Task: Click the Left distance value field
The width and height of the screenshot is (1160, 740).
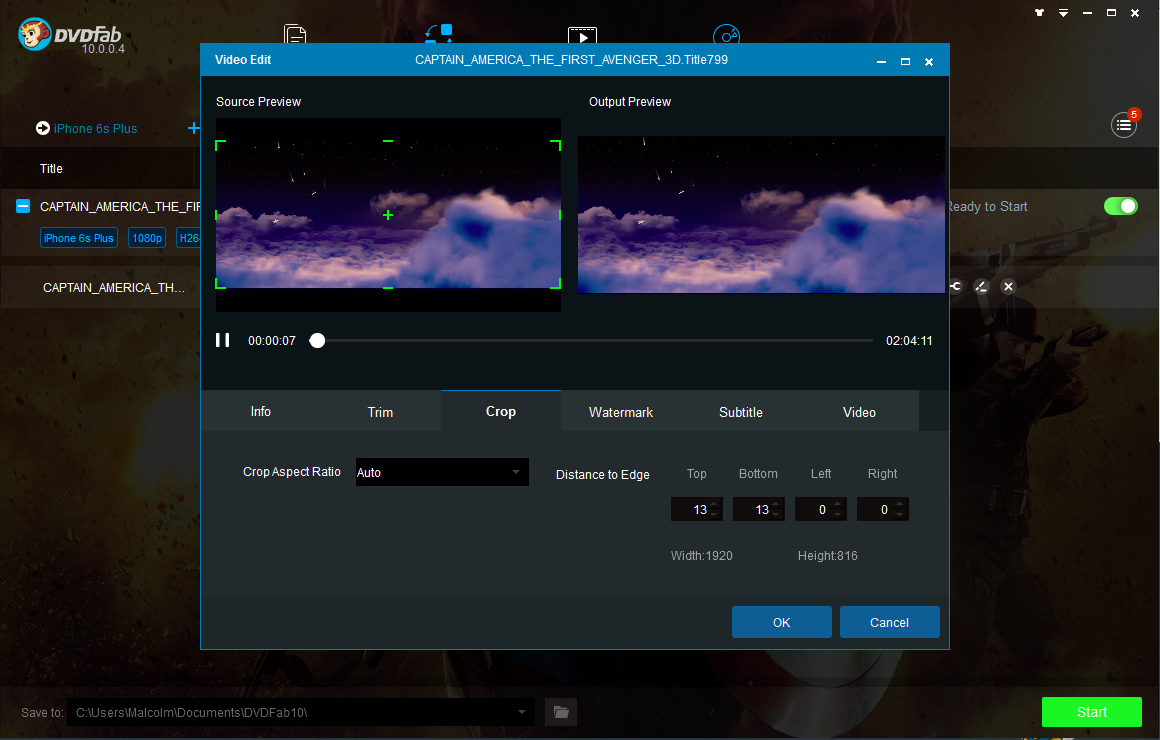Action: coord(815,509)
